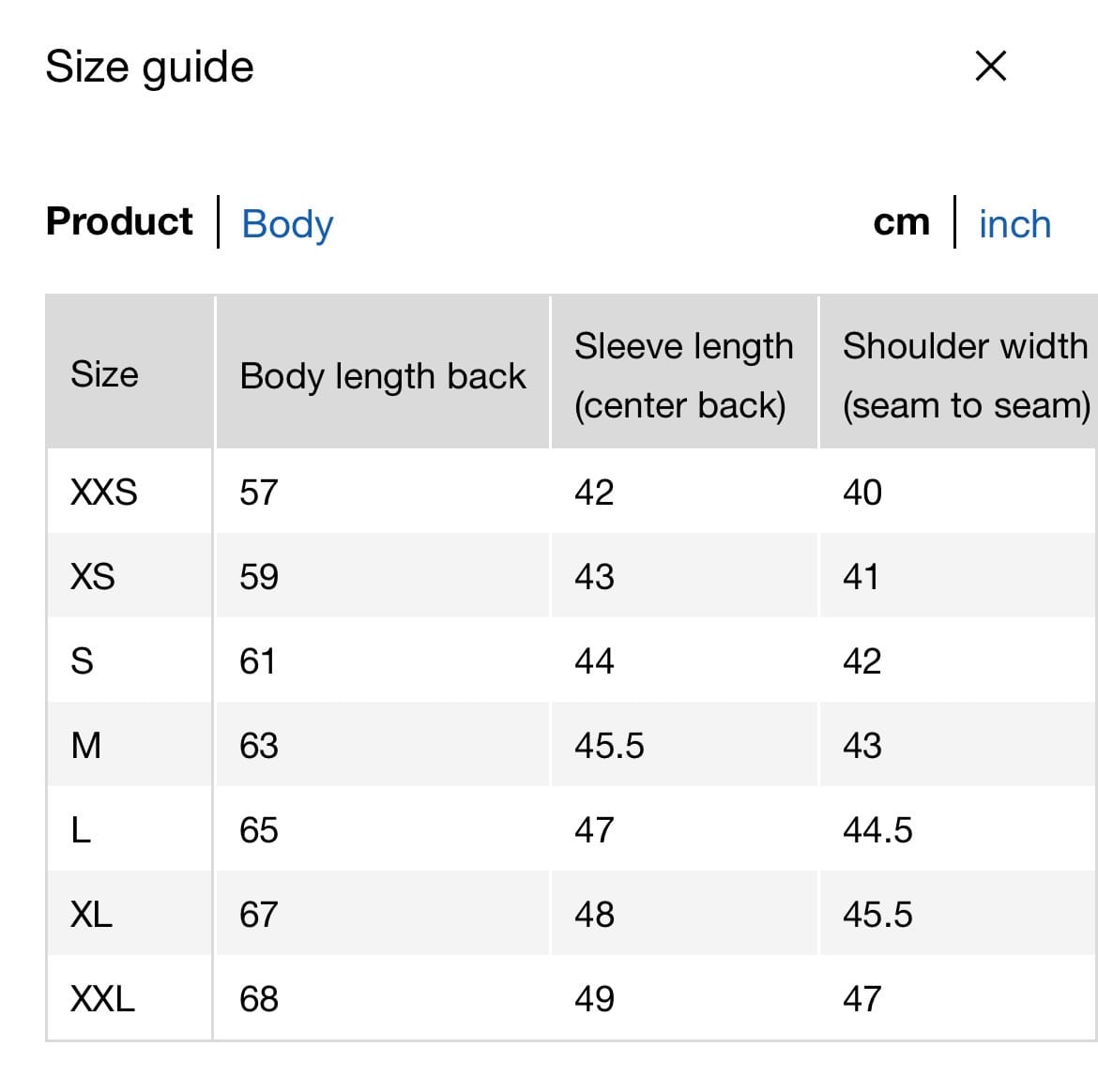Viewport: 1098px width, 1092px height.
Task: Select the XXS size row label
Action: point(104,493)
